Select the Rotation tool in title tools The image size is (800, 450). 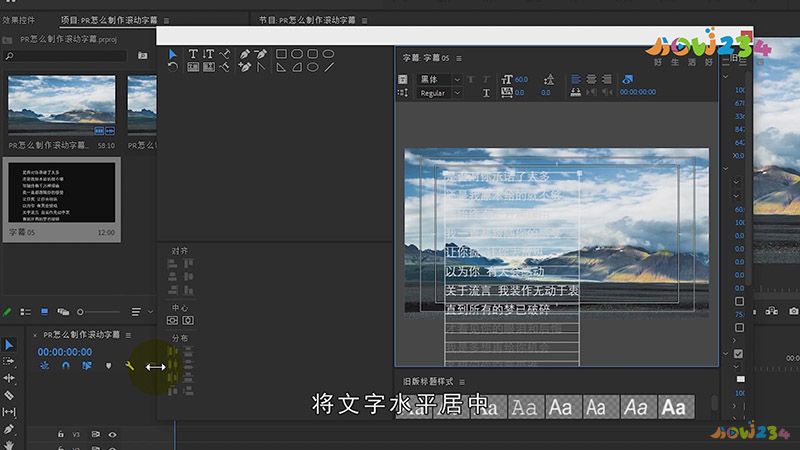click(172, 67)
